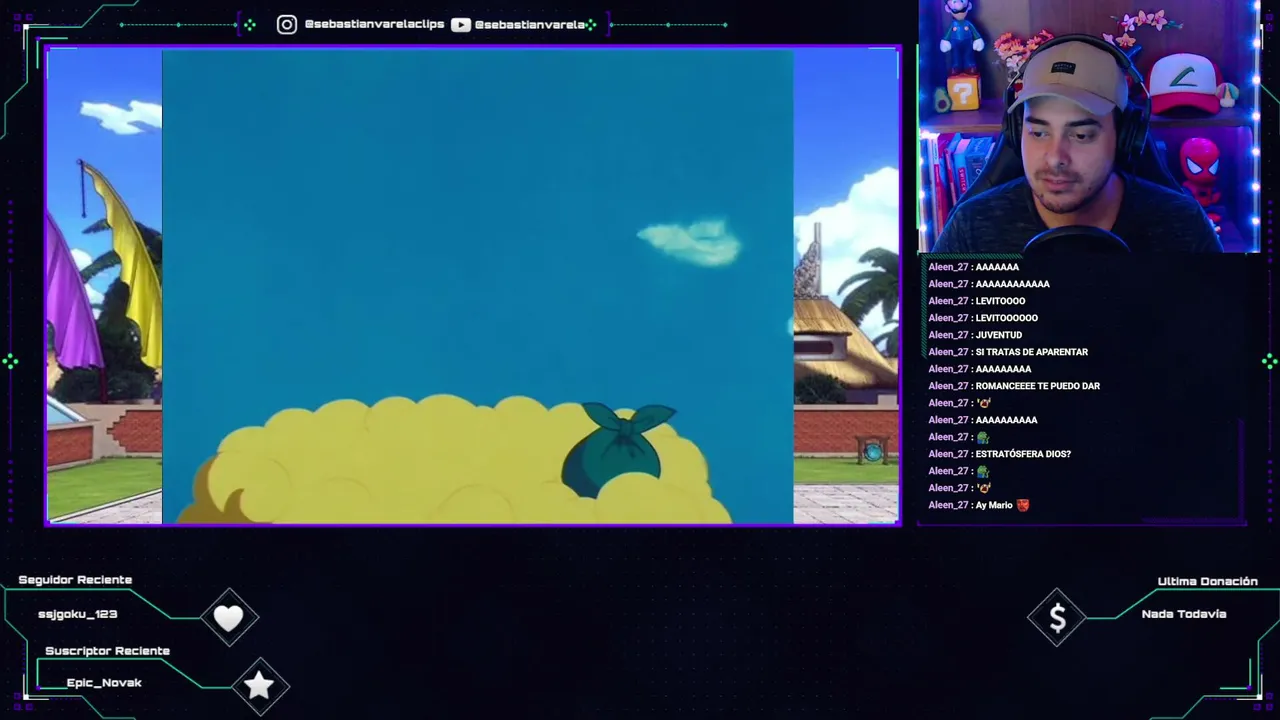
Task: Open Instagram handle @sebastianvarelaclips
Action: [x=374, y=24]
